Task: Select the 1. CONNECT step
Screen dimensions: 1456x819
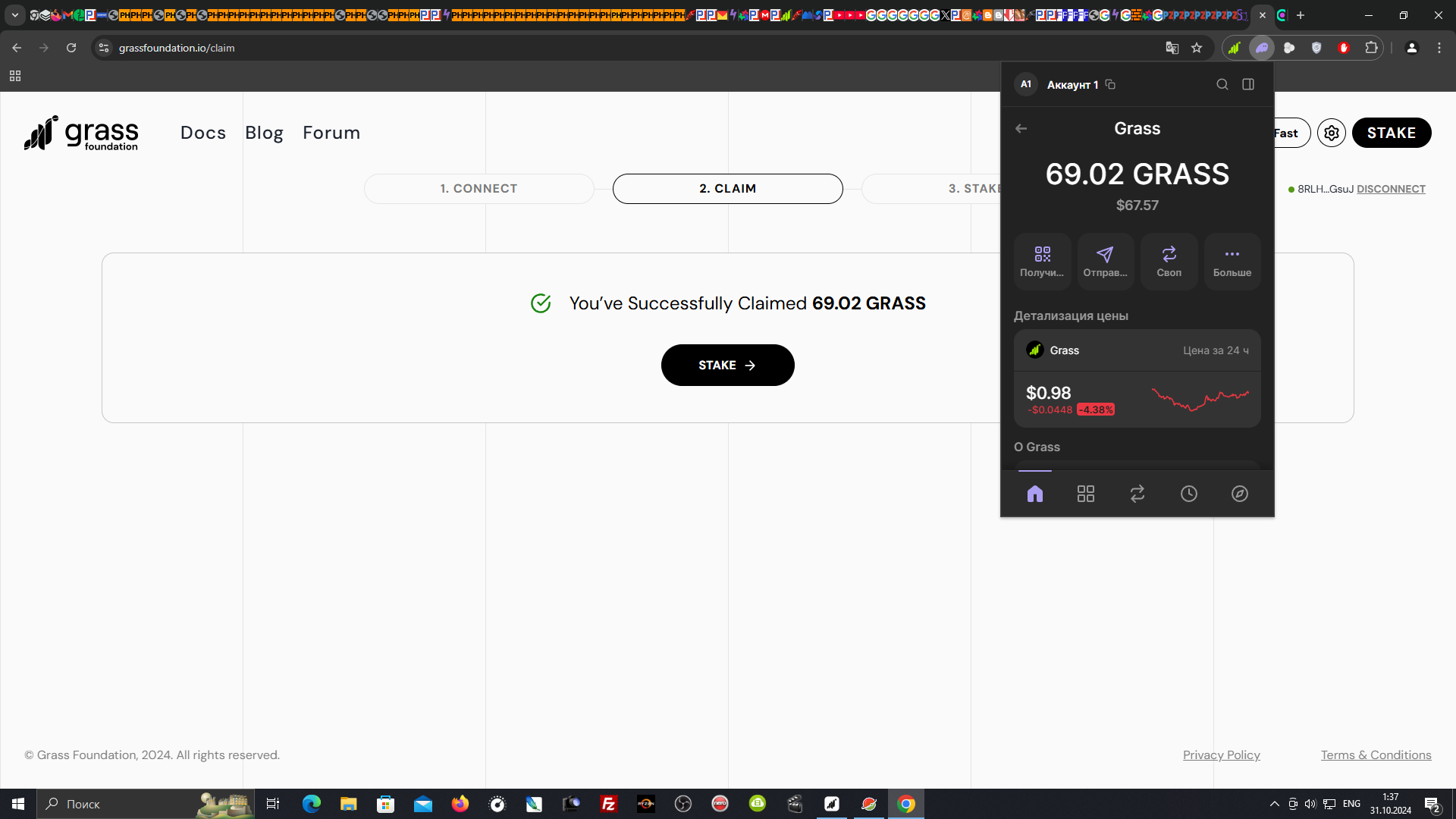Action: coord(479,189)
